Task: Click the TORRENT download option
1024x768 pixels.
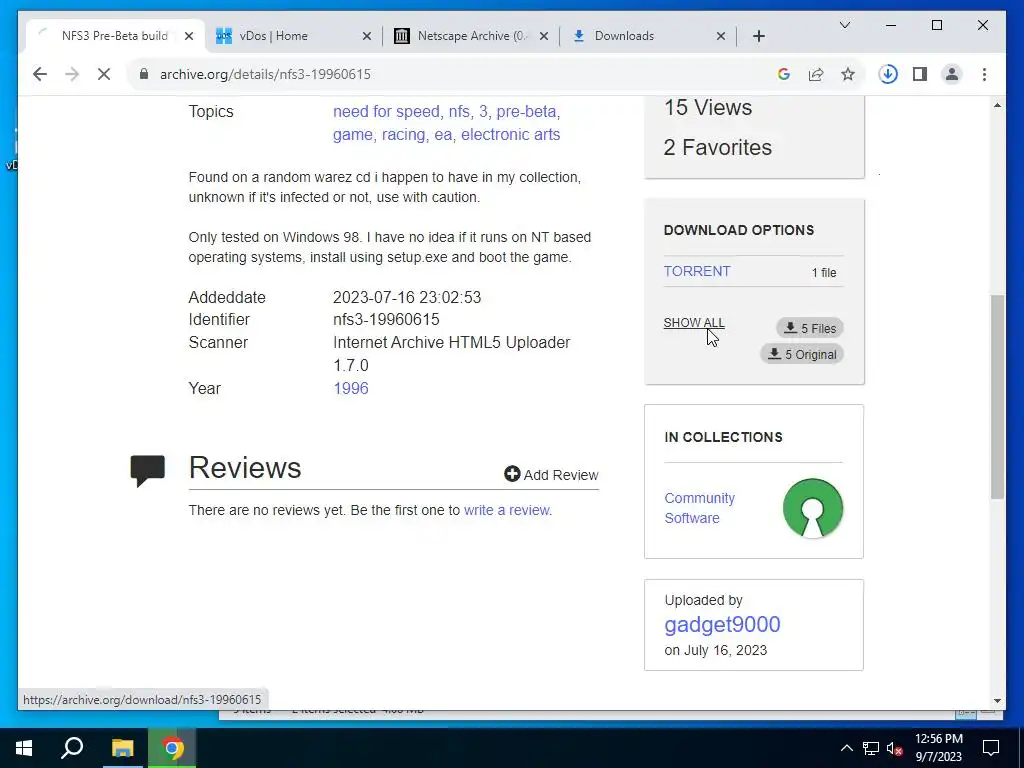Action: pyautogui.click(x=697, y=271)
